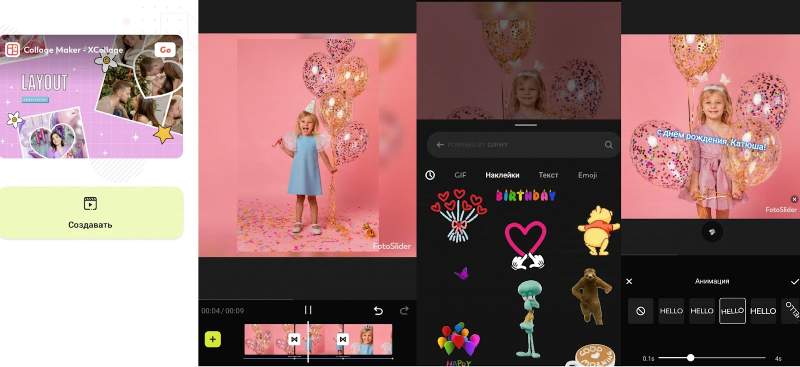800x367 pixels.
Task: Pick the colorful BIRTHDAY text sticker
Action: click(526, 195)
